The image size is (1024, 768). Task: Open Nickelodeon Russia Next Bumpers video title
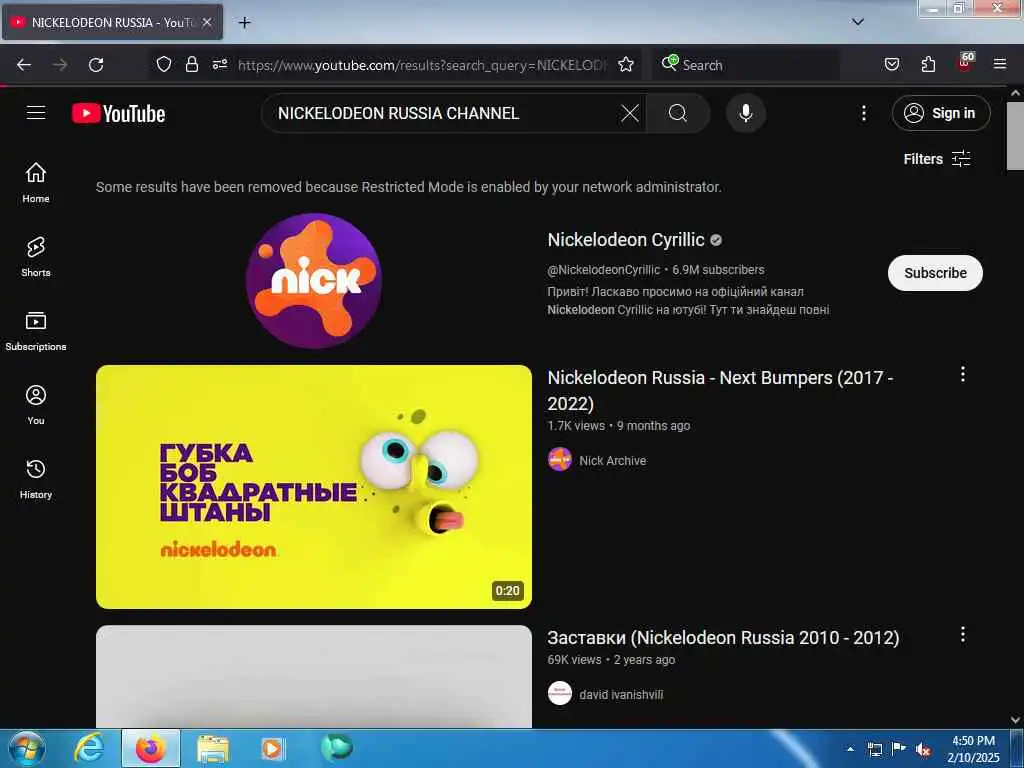(x=720, y=390)
